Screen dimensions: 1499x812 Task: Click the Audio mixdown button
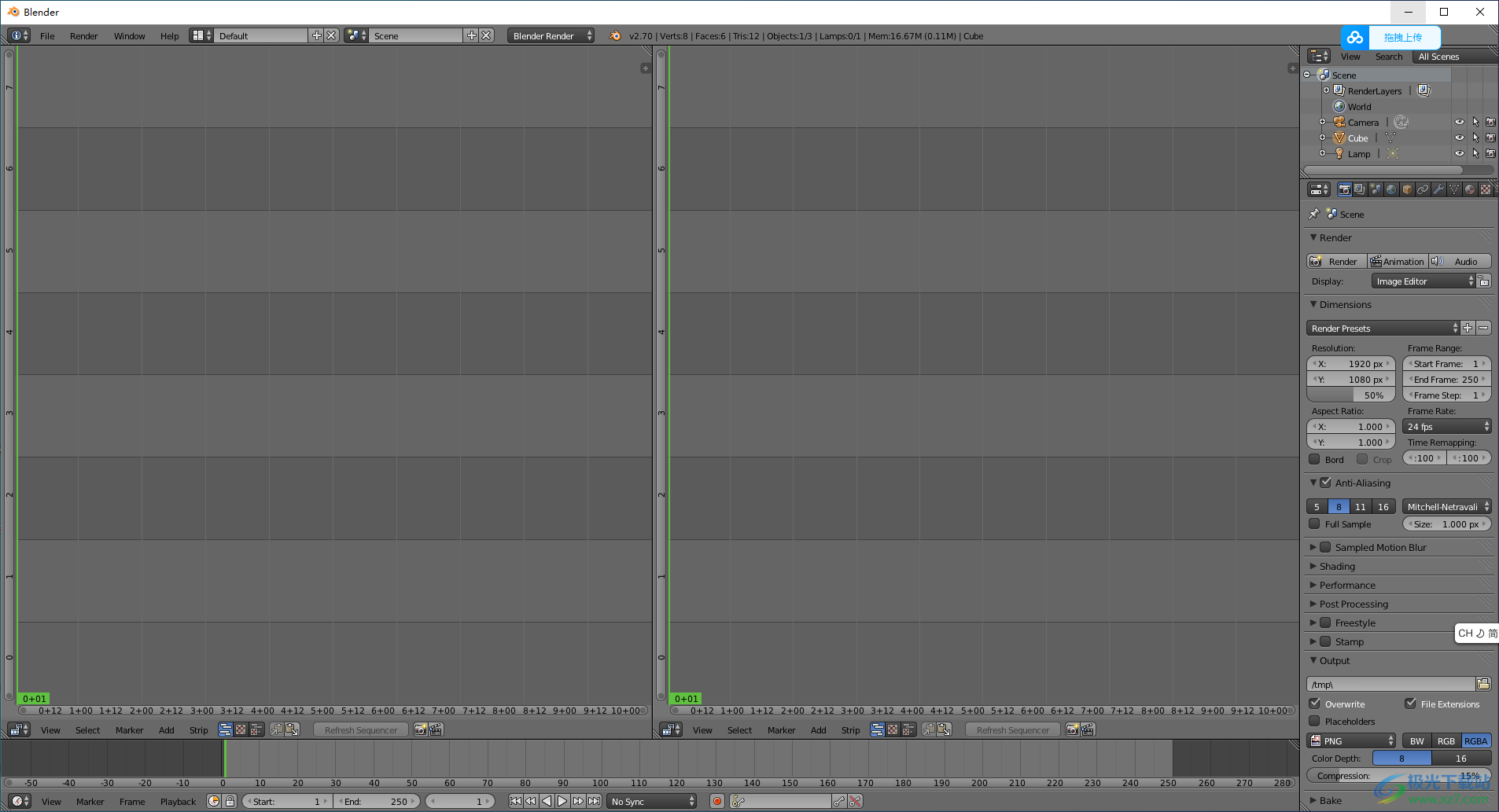[x=1460, y=261]
